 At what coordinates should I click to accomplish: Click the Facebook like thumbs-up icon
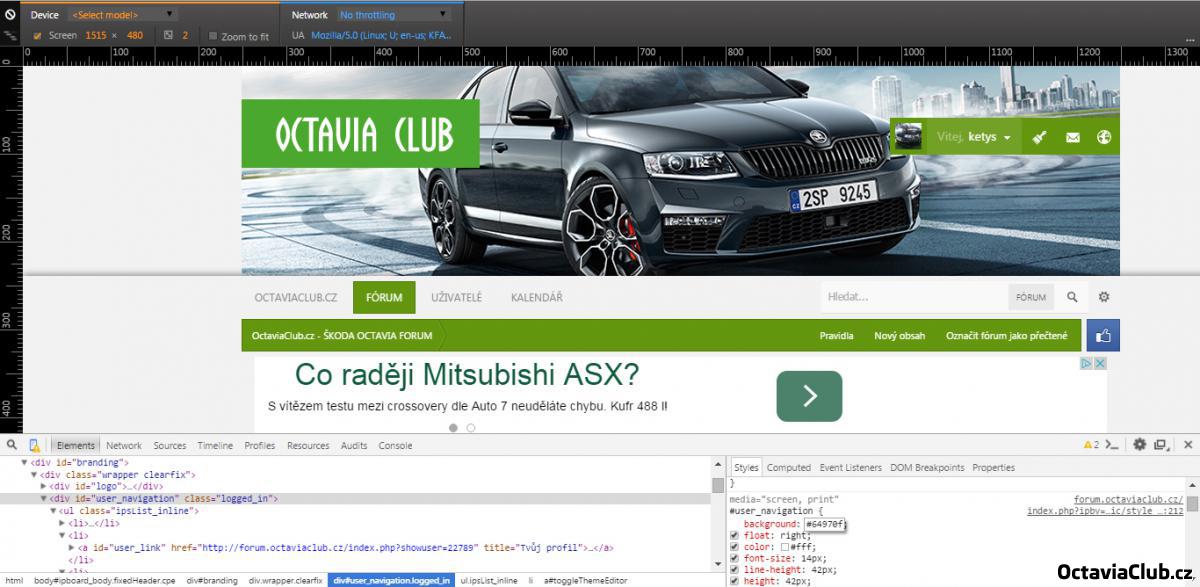pyautogui.click(x=1103, y=336)
